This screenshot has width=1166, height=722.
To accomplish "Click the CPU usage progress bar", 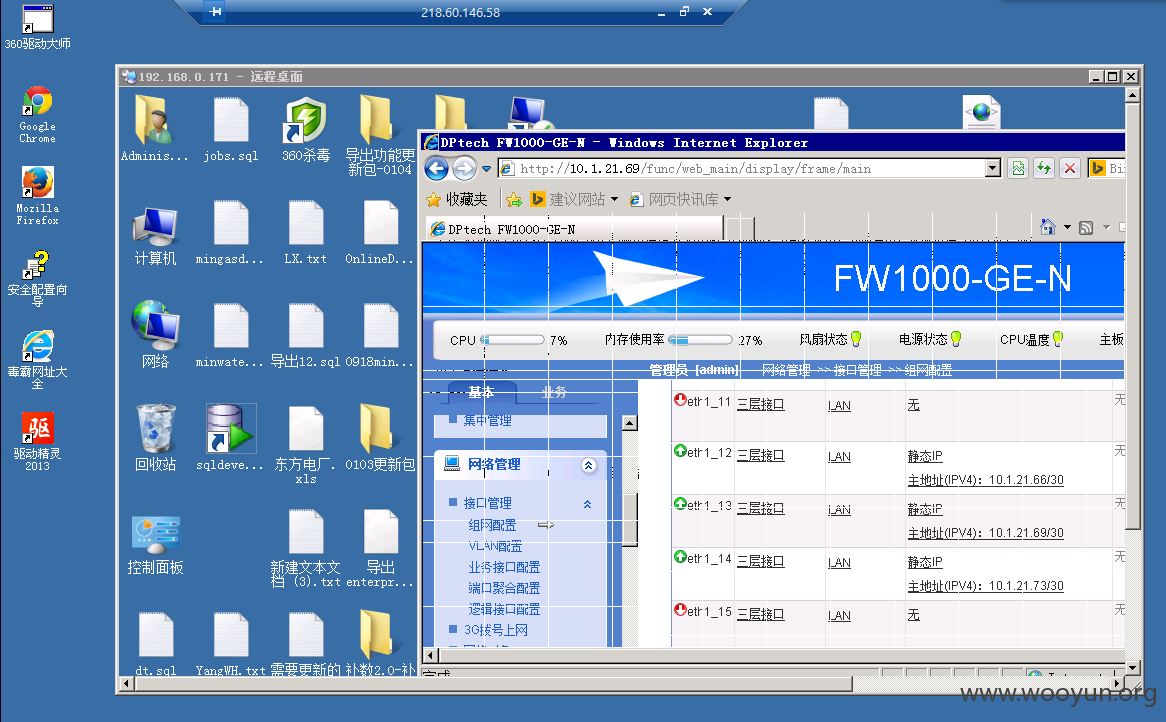I will click(513, 340).
